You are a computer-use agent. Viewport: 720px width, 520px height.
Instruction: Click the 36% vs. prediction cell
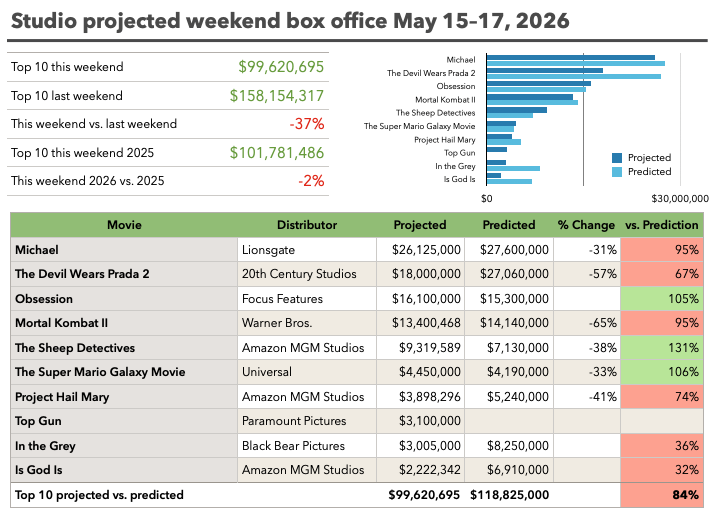(662, 446)
